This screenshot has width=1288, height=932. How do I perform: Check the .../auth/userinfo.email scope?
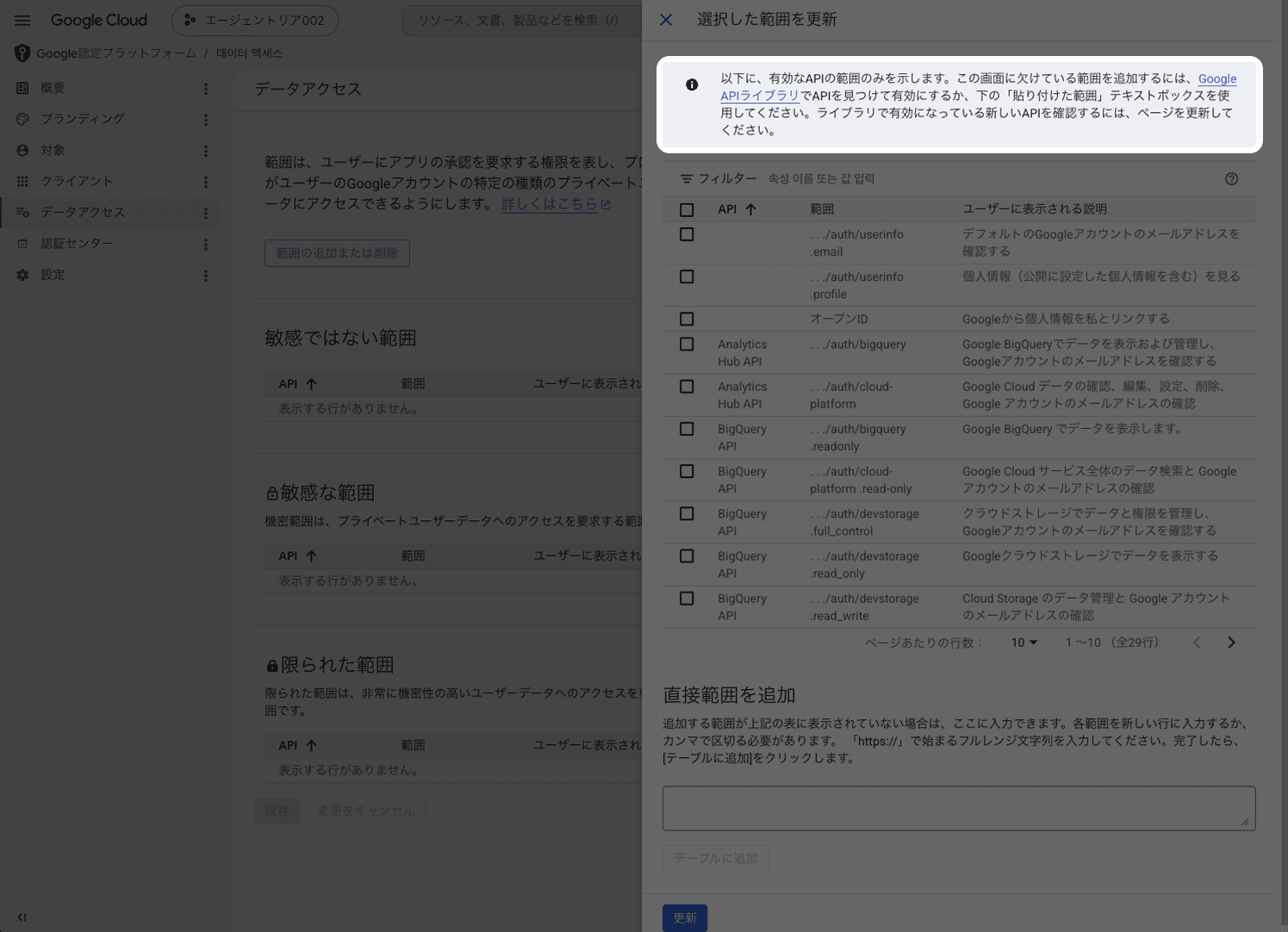[687, 234]
